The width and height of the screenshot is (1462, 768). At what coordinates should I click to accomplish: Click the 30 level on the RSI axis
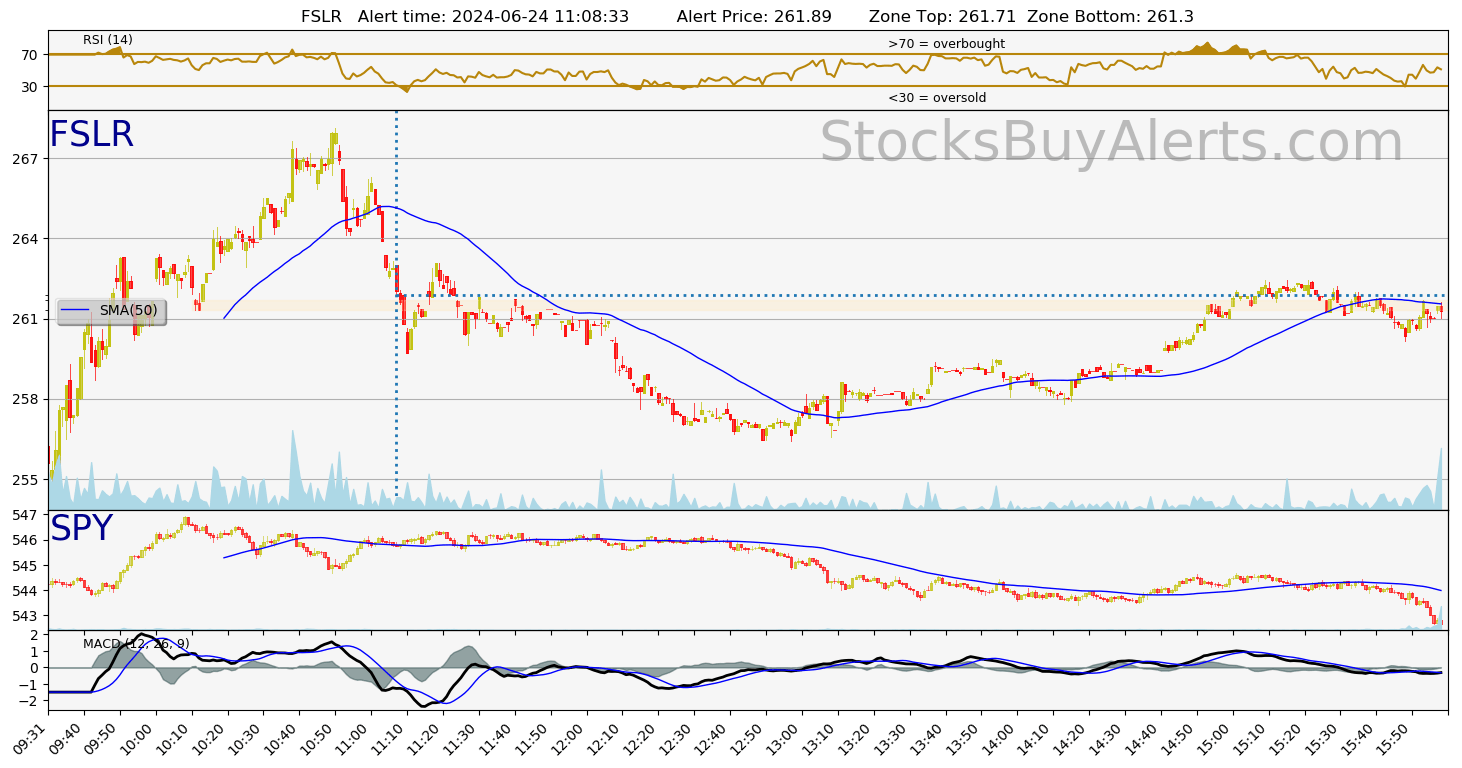pos(28,87)
